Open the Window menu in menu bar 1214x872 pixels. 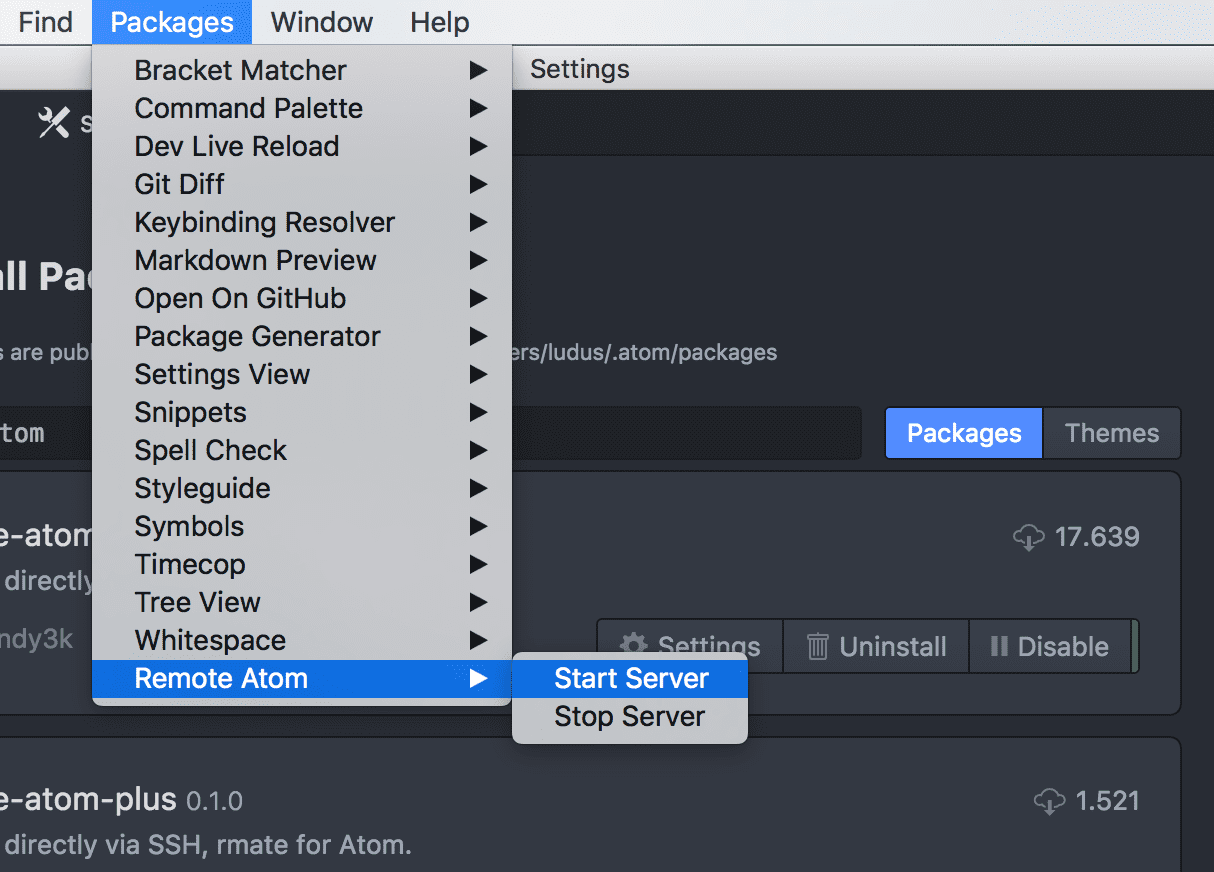pos(321,22)
